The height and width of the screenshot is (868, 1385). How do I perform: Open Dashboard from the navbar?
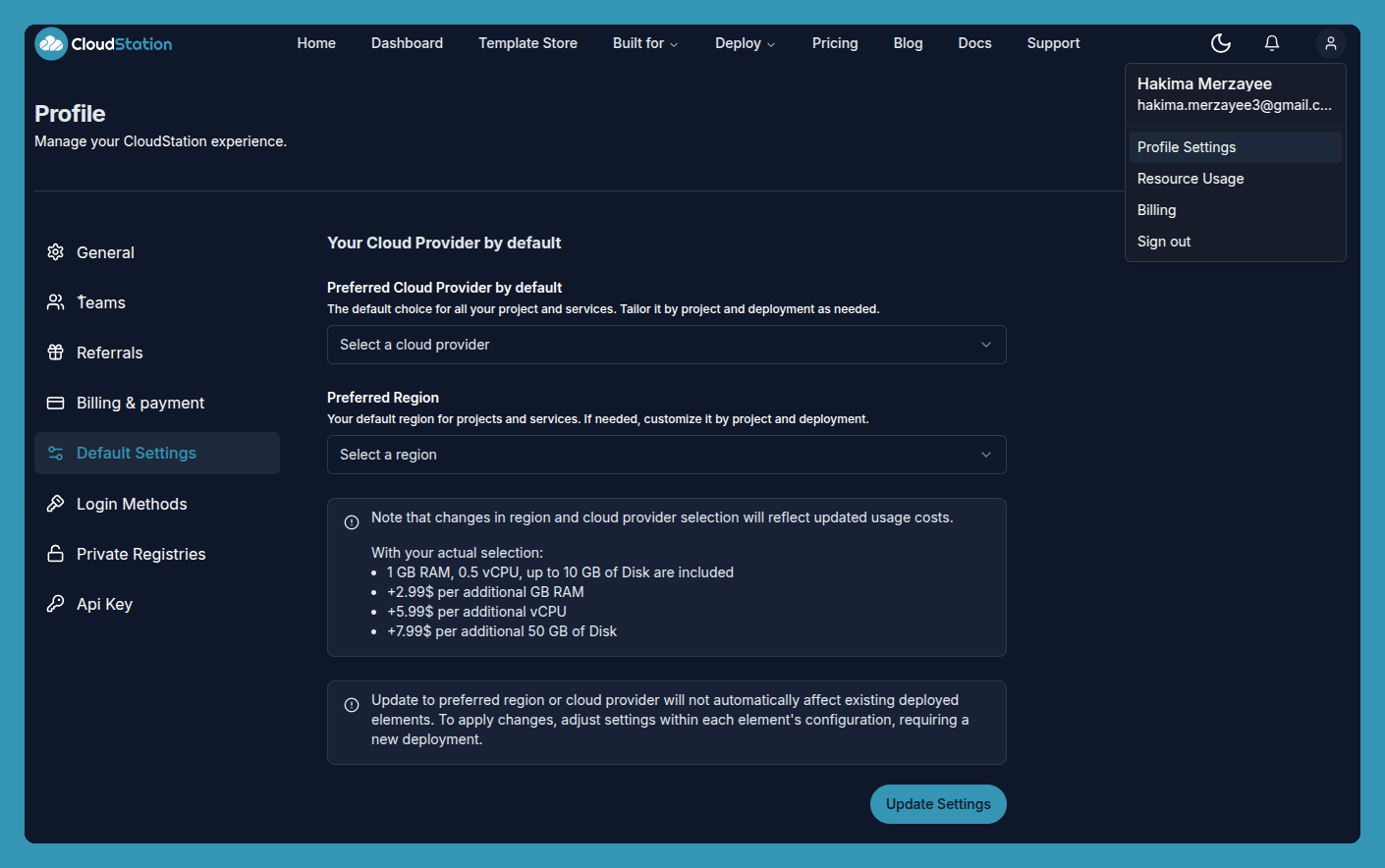coord(407,43)
